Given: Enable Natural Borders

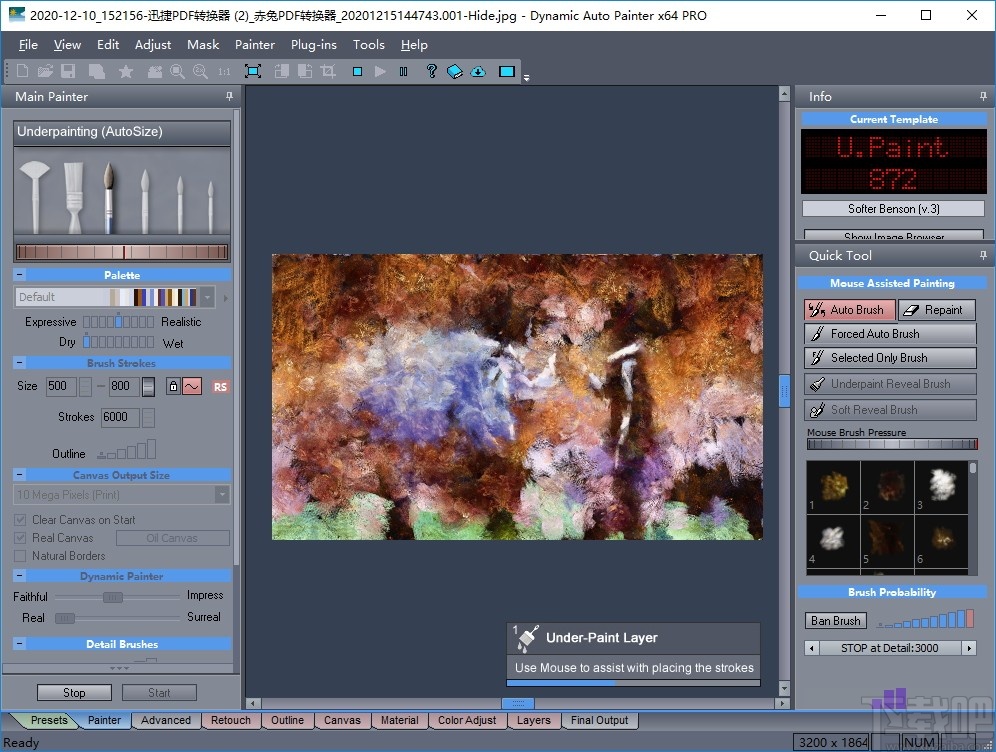Looking at the screenshot, I should point(18,554).
